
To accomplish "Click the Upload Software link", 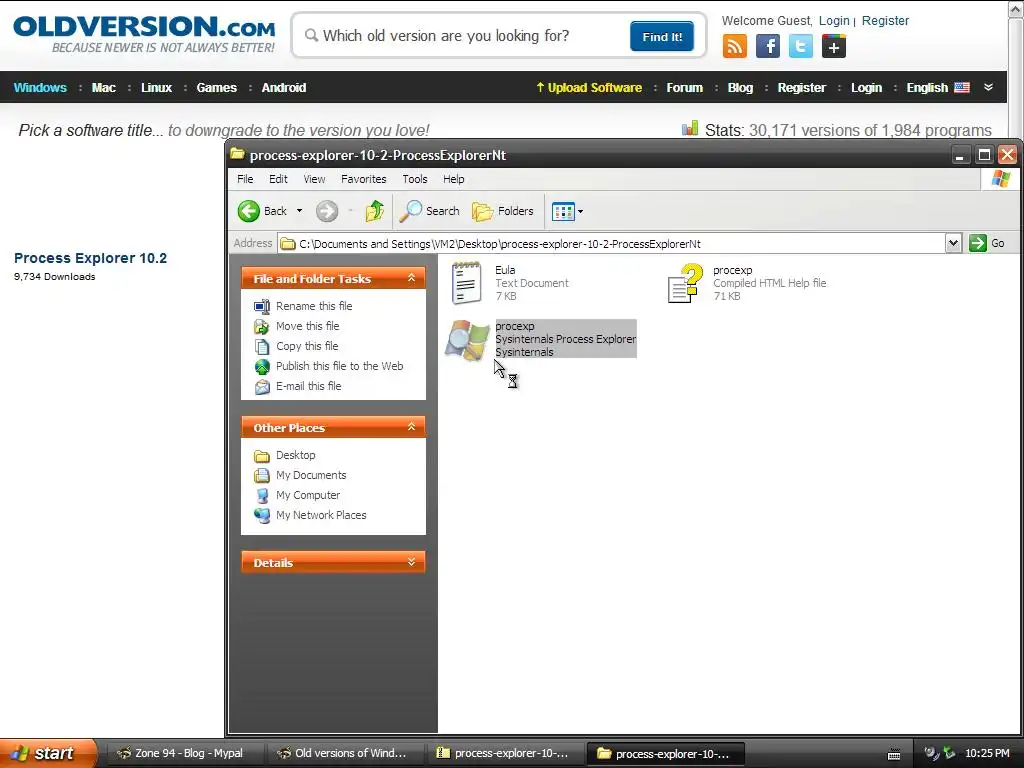I will 589,88.
